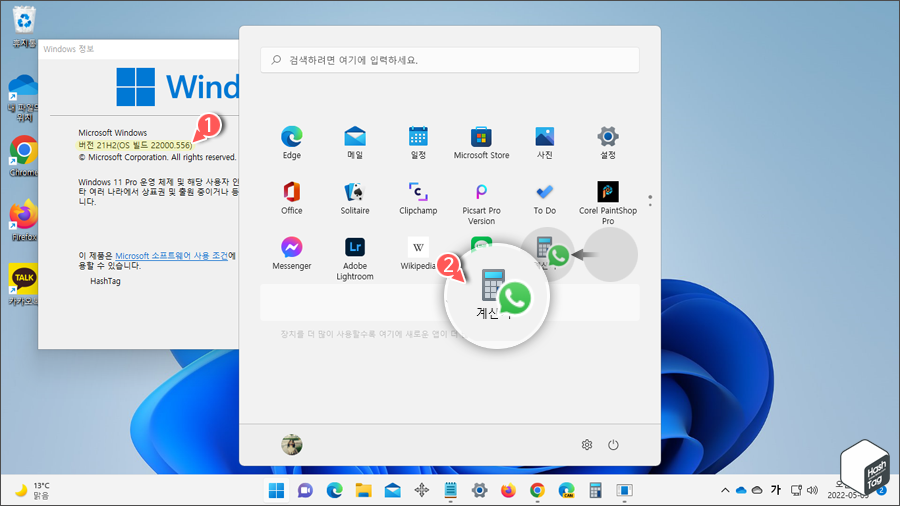900x506 pixels.
Task: Open the To Do app
Action: pos(544,198)
